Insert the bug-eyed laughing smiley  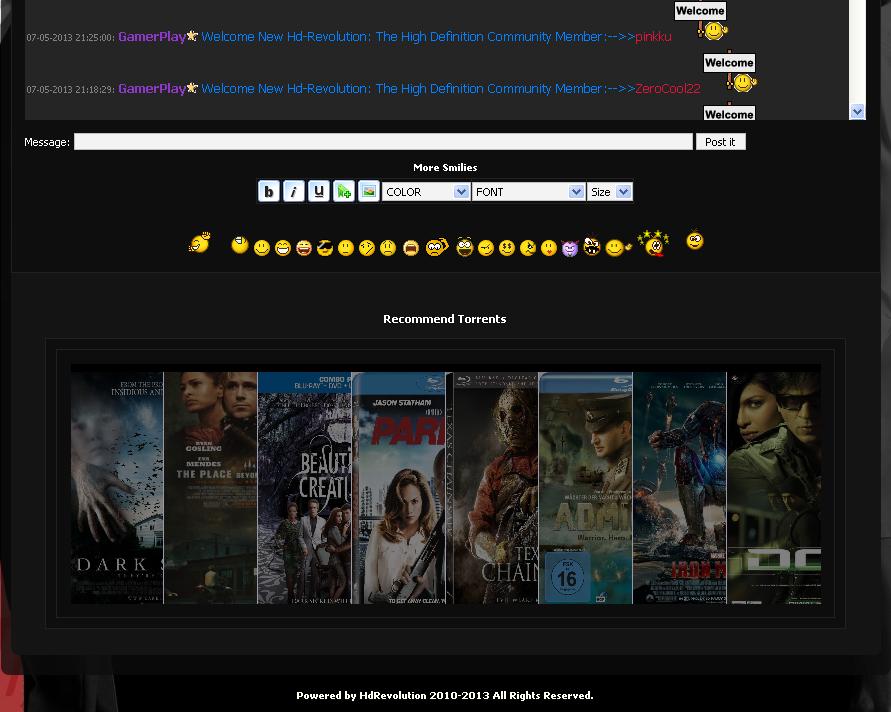(x=464, y=247)
